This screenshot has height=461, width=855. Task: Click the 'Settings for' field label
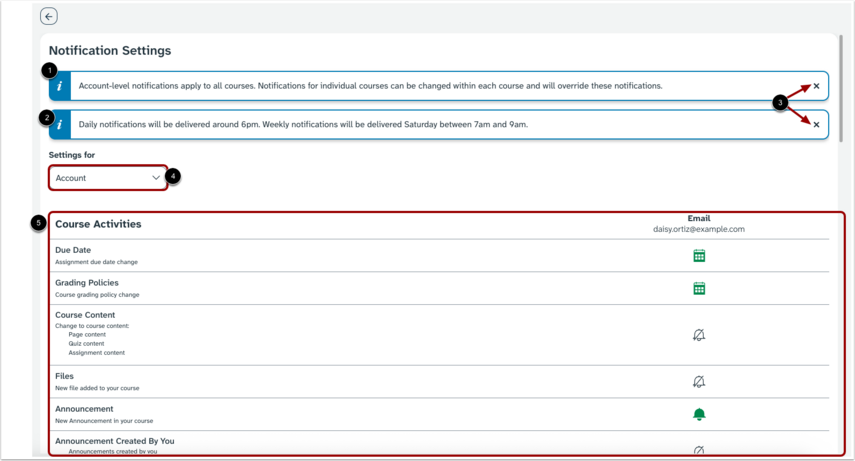(x=71, y=155)
